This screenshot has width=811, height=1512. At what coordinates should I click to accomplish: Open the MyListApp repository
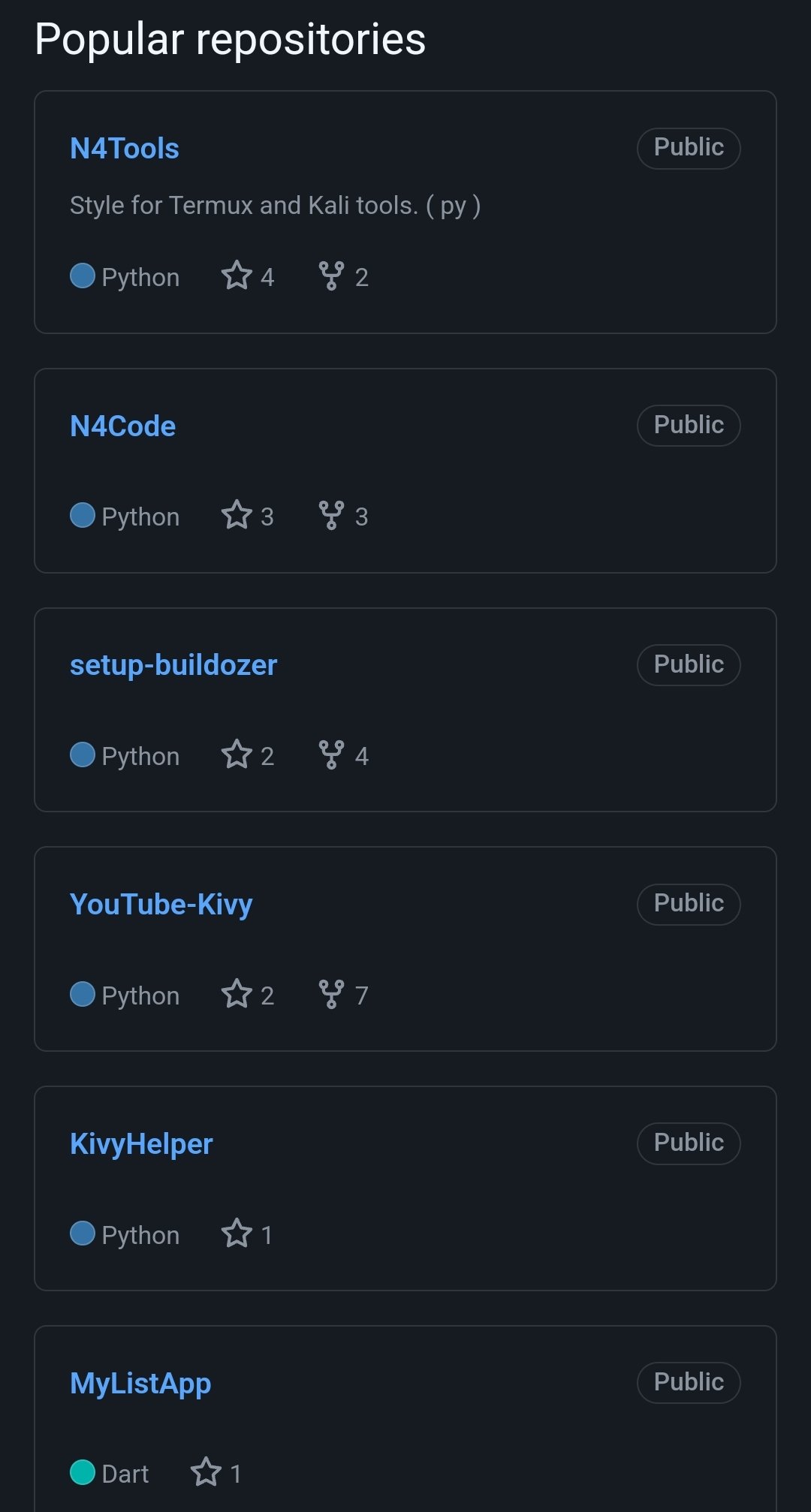pyautogui.click(x=140, y=1384)
